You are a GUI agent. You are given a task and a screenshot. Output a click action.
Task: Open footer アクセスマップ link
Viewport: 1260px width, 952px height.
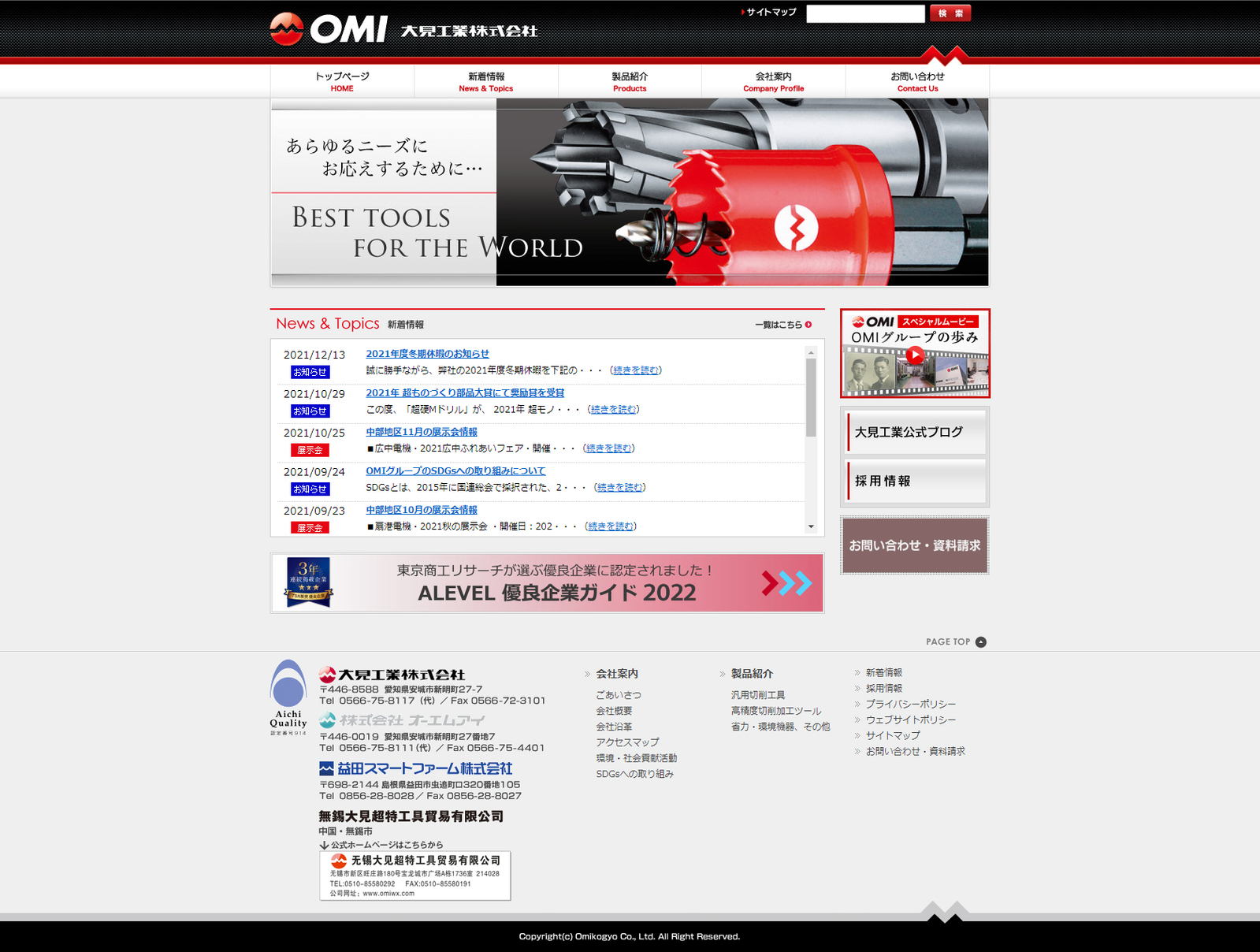tap(627, 742)
